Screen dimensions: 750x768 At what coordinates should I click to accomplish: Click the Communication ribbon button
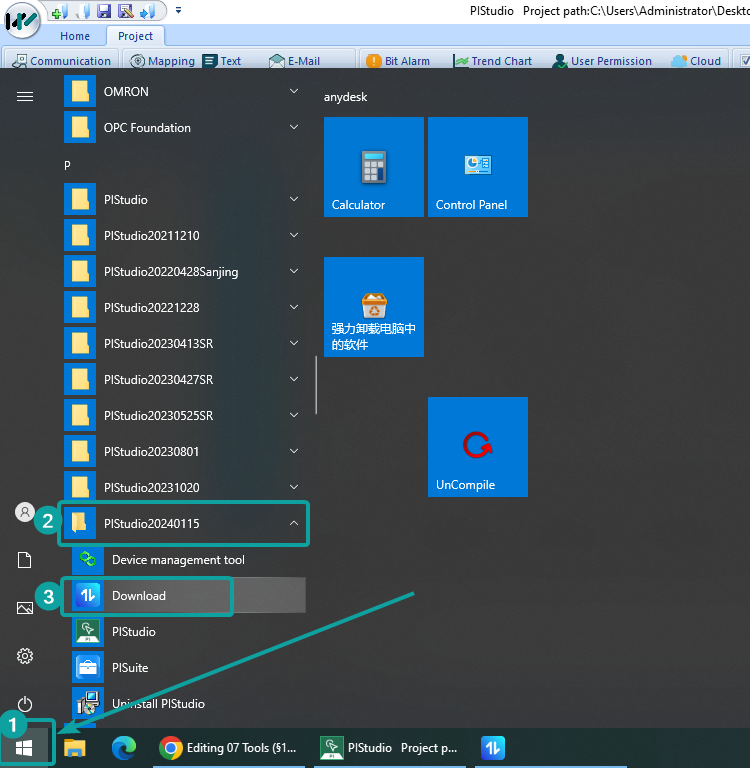coord(61,61)
